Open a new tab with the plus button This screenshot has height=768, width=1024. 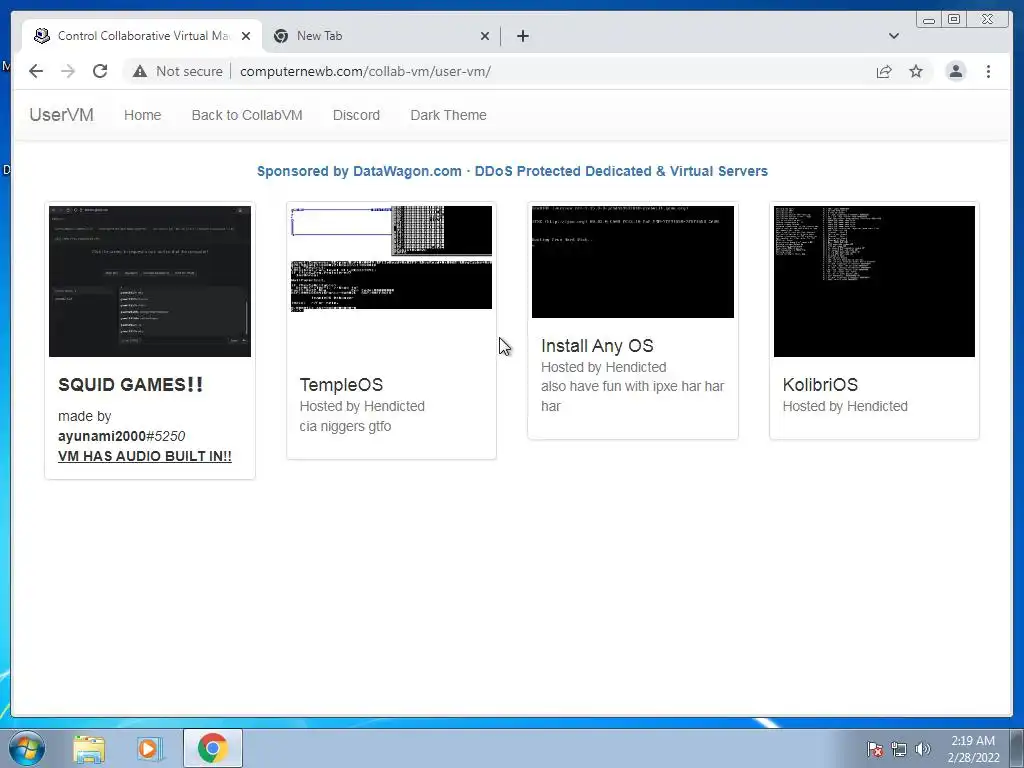point(522,36)
